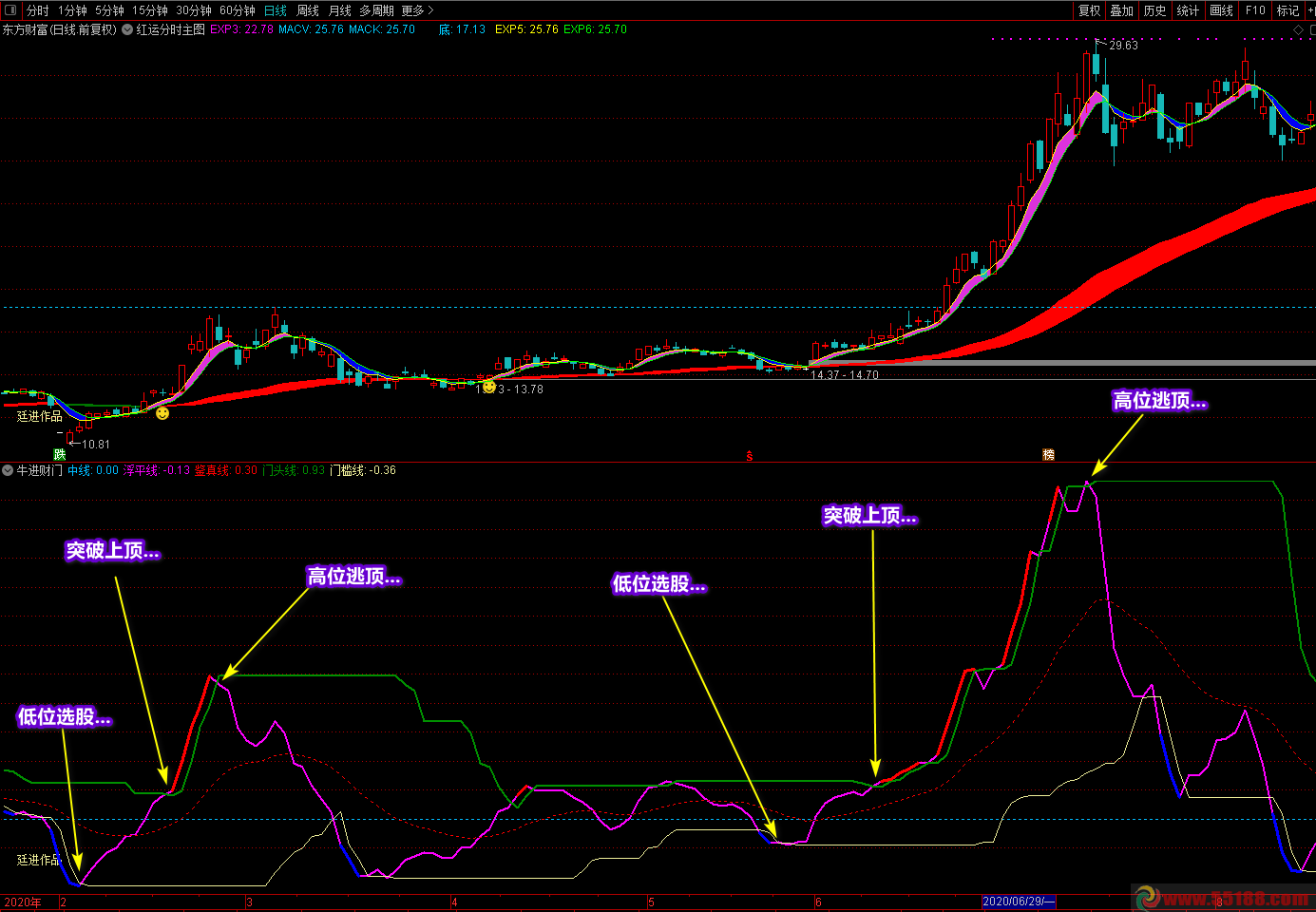The image size is (1316, 912).
Task: Toggle 叠加 overlay mode
Action: (1121, 10)
